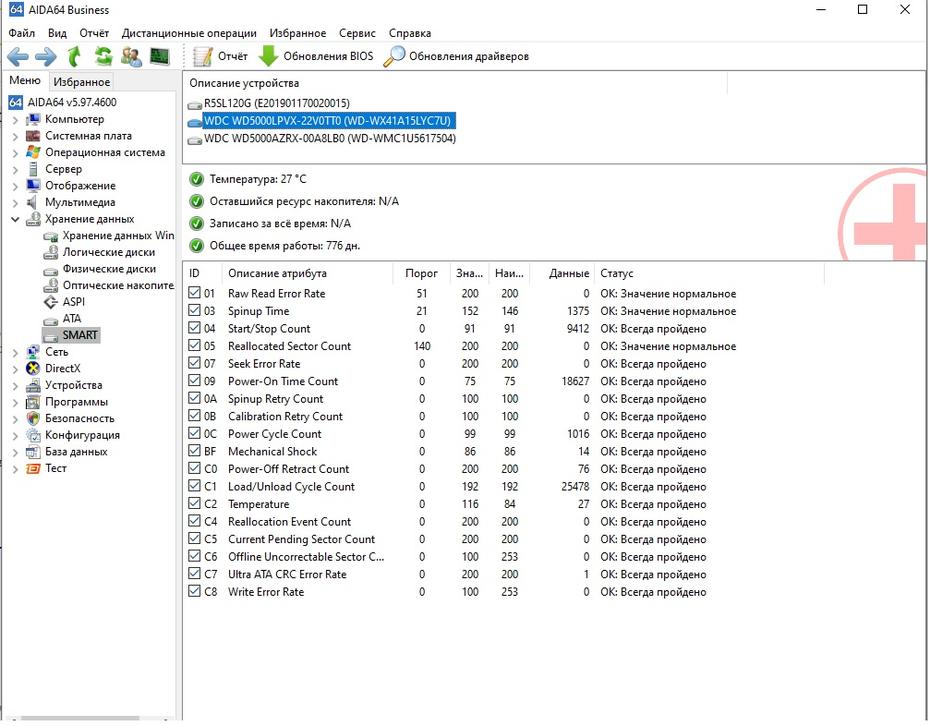Viewport: 930px width, 726px height.
Task: Open the Вид menu
Action: tap(58, 33)
